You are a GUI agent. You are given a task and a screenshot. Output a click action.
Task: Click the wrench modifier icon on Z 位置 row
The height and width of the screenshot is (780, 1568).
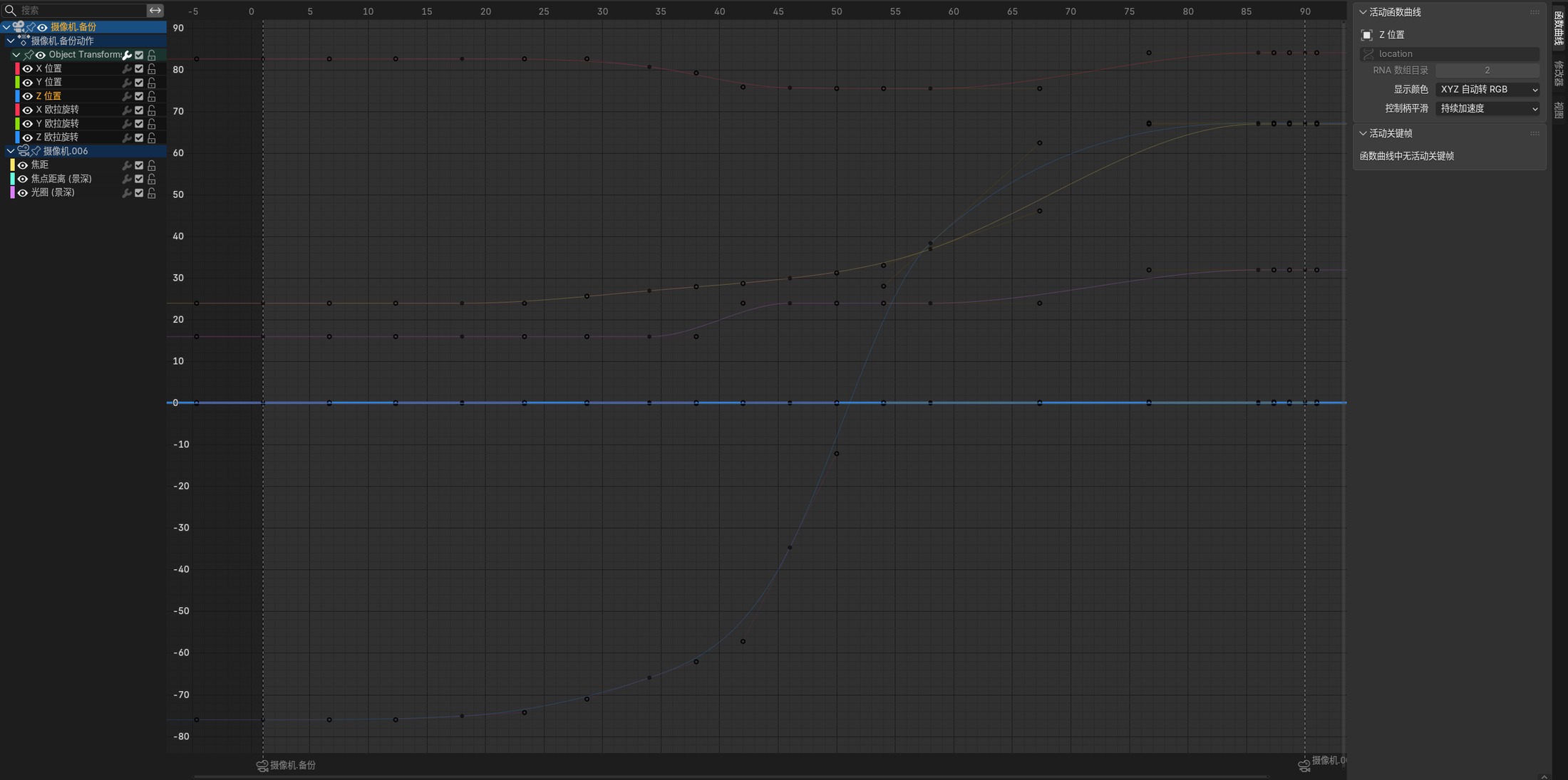tap(127, 96)
